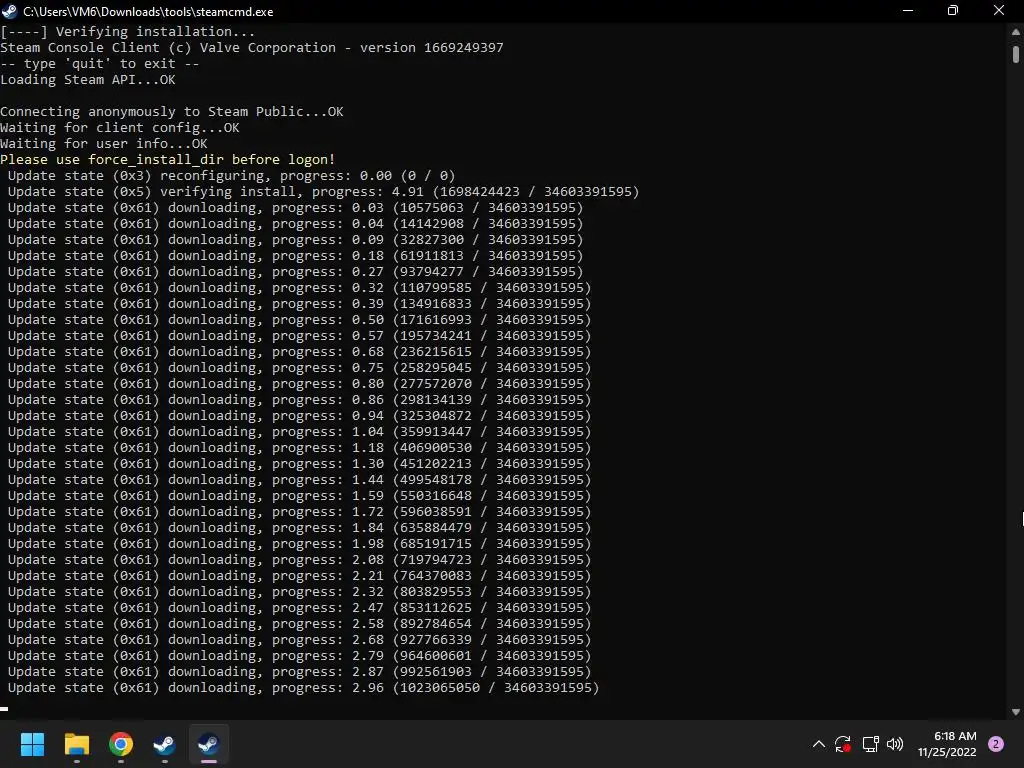This screenshot has height=768, width=1024.
Task: Open Windows Start menu
Action: tap(32, 744)
